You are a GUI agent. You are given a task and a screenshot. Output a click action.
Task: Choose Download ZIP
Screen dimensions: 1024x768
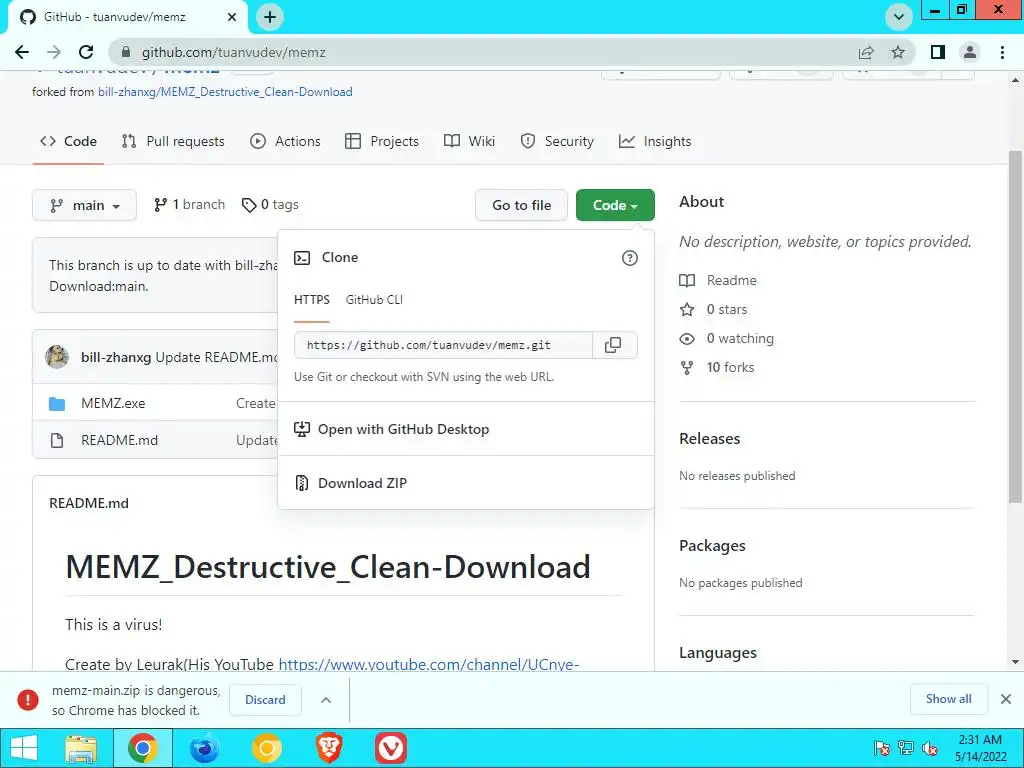pyautogui.click(x=362, y=483)
